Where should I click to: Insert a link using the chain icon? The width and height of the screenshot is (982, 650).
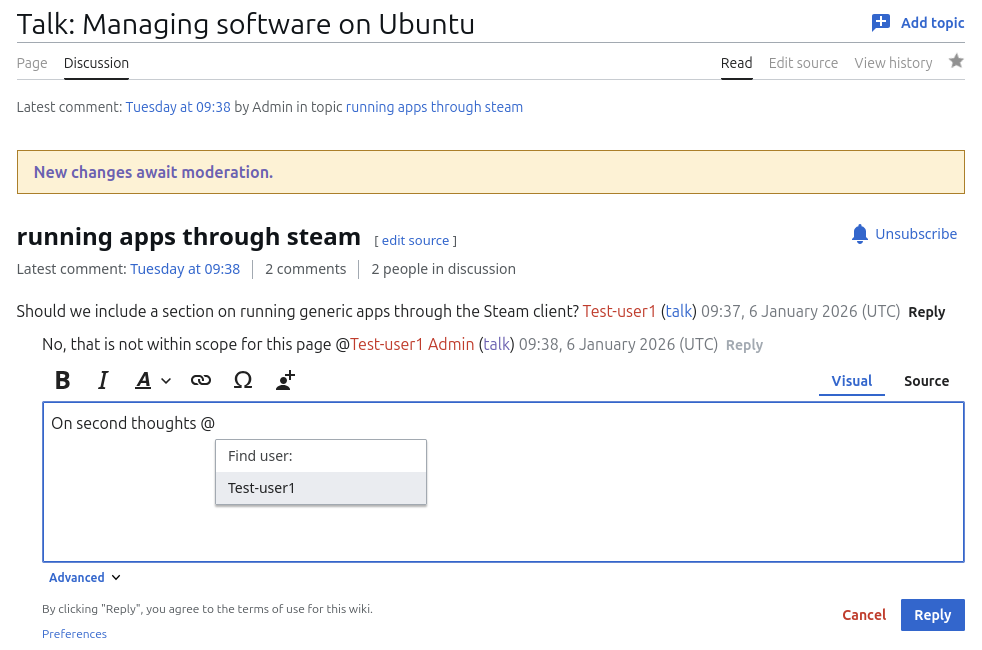click(201, 381)
